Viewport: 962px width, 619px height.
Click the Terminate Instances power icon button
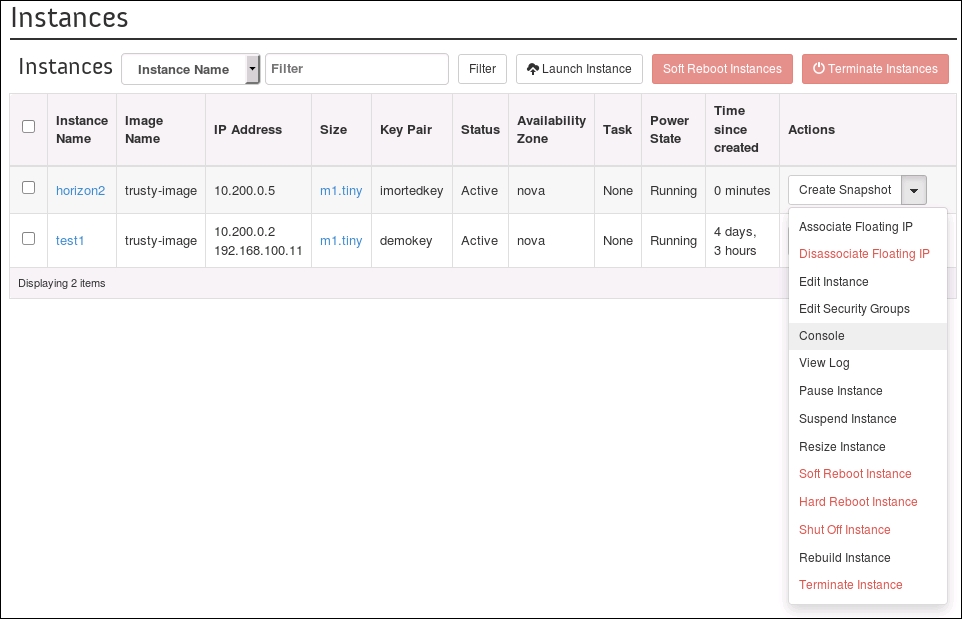(x=875, y=69)
